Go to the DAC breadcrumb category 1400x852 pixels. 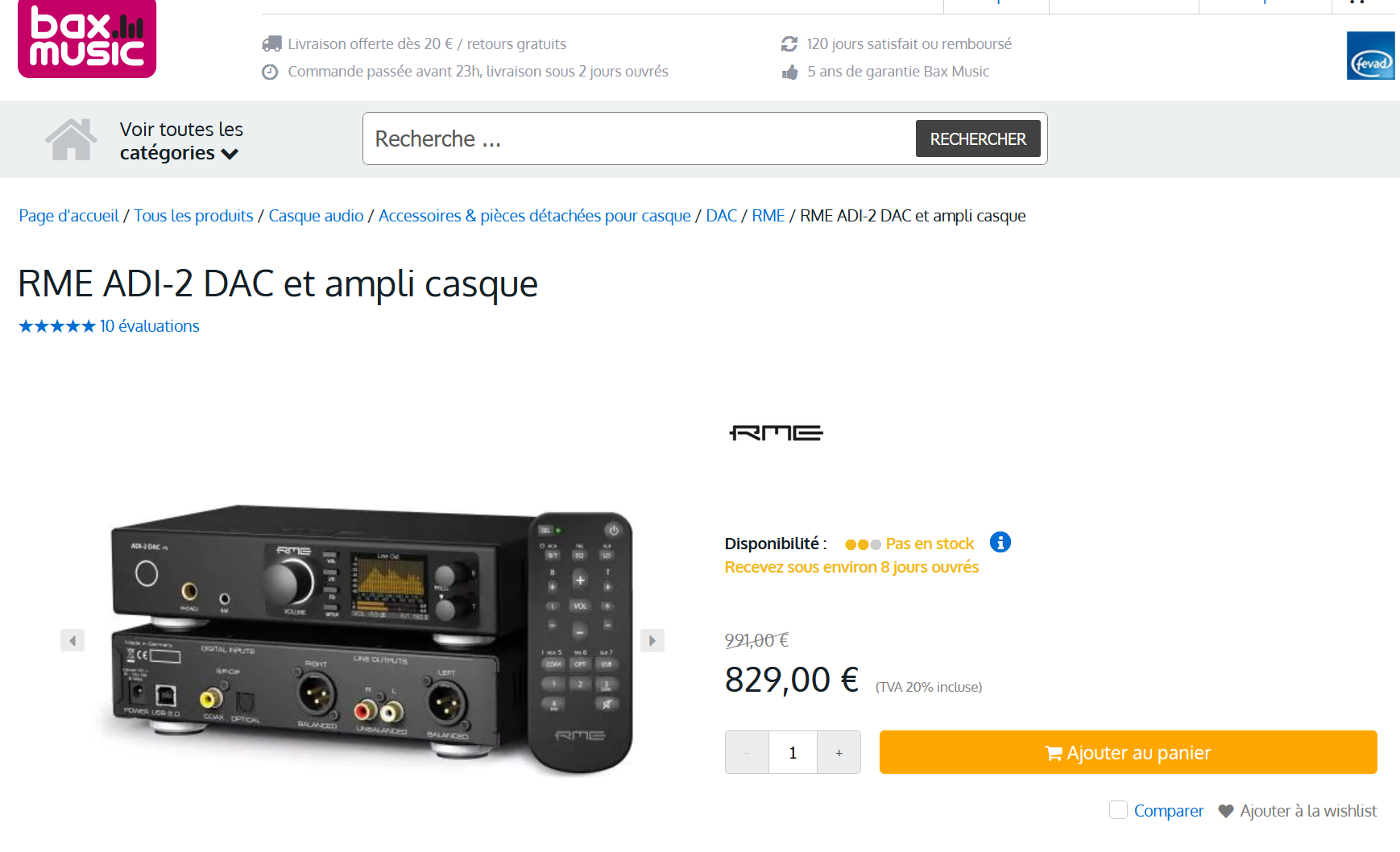pyautogui.click(x=721, y=216)
